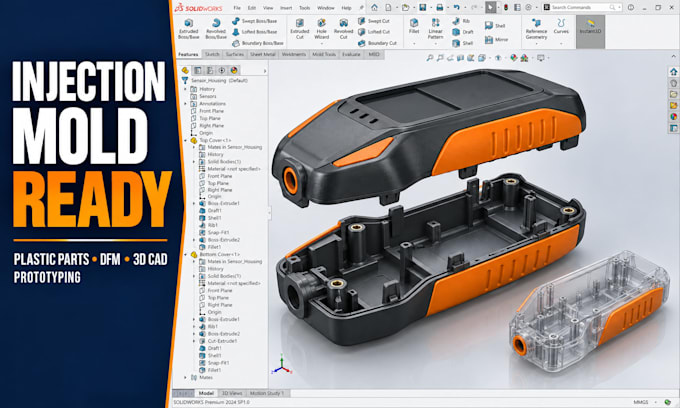Image resolution: width=680 pixels, height=408 pixels.
Task: Switch to the Sheet Metal tab
Action: [x=263, y=54]
